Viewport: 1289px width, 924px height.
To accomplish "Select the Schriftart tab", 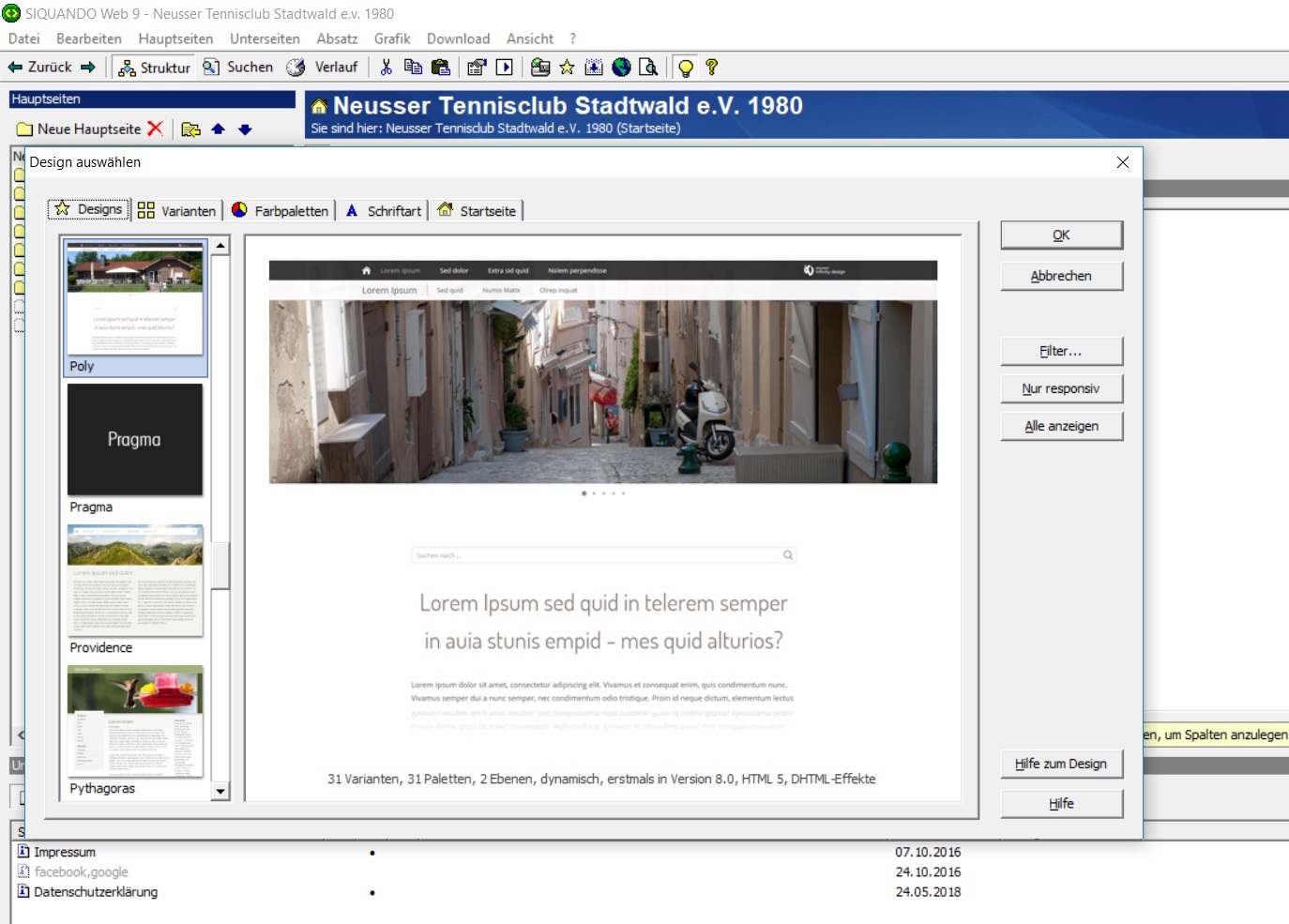I will point(384,211).
